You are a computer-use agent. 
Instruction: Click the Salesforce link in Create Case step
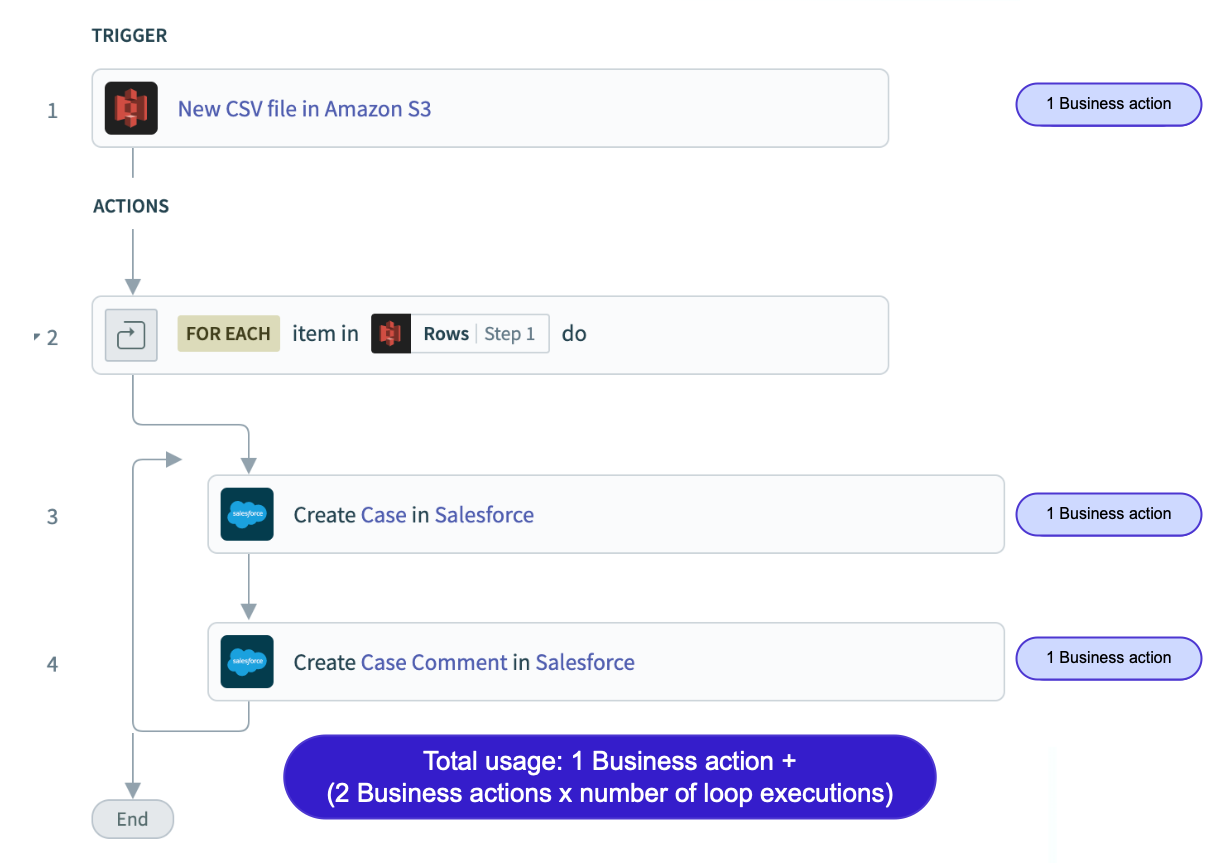(x=484, y=515)
